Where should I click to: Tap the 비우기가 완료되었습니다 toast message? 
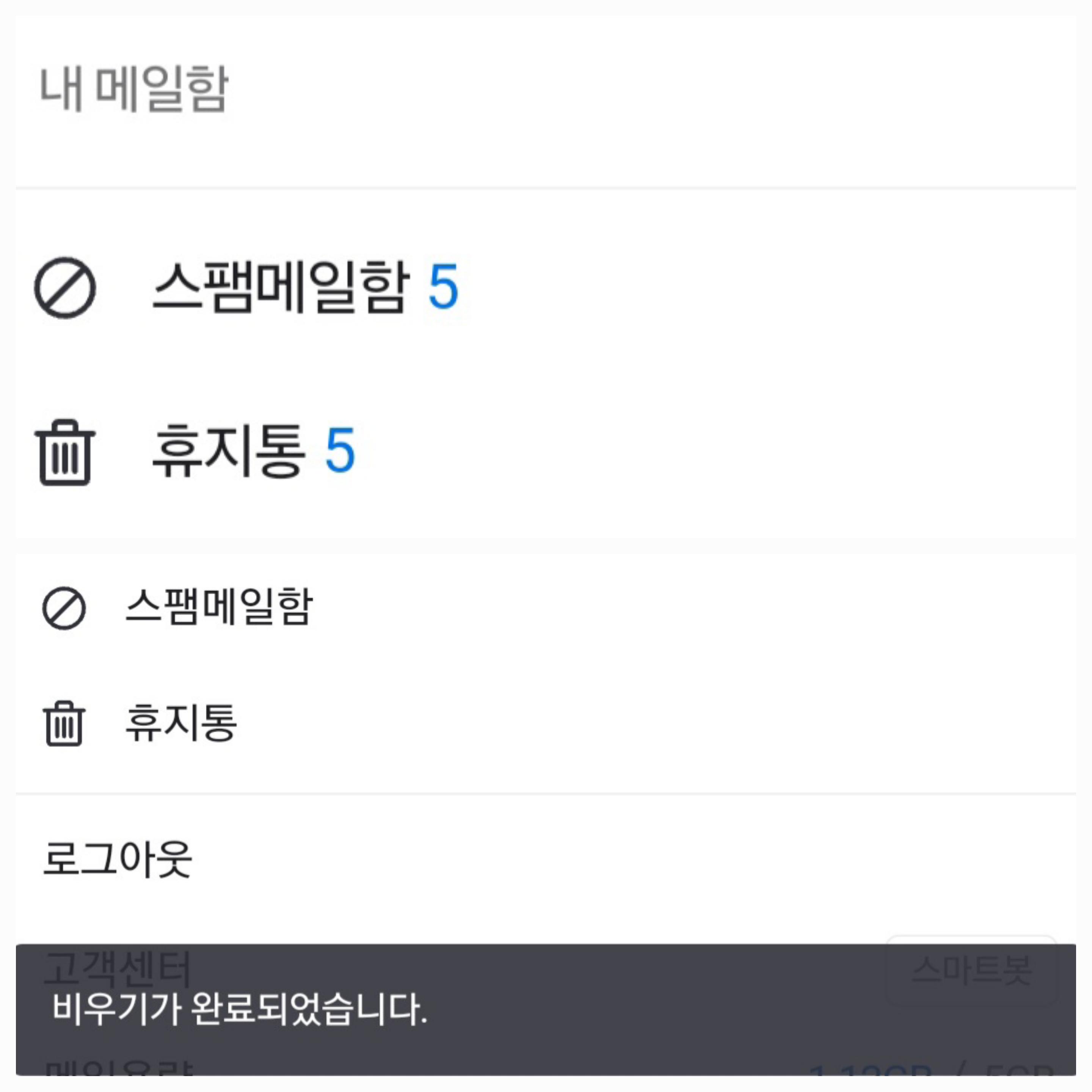coord(240,1009)
